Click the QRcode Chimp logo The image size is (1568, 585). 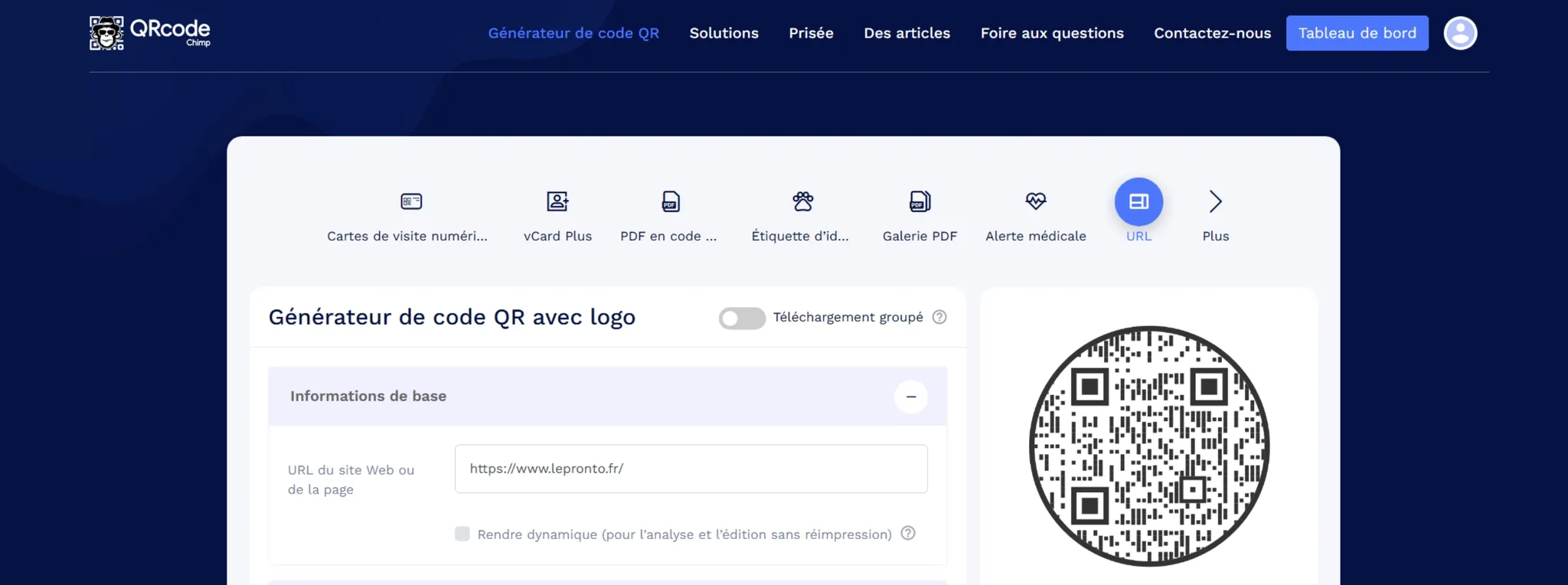150,33
